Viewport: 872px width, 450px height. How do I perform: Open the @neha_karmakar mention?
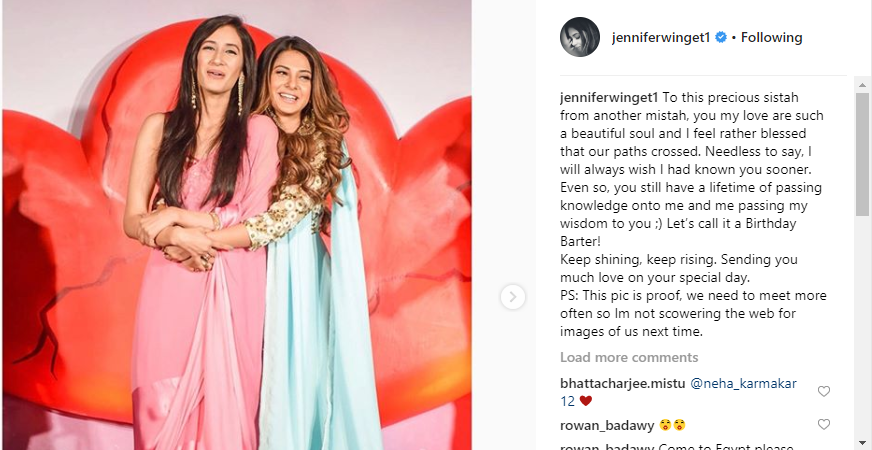click(x=744, y=383)
